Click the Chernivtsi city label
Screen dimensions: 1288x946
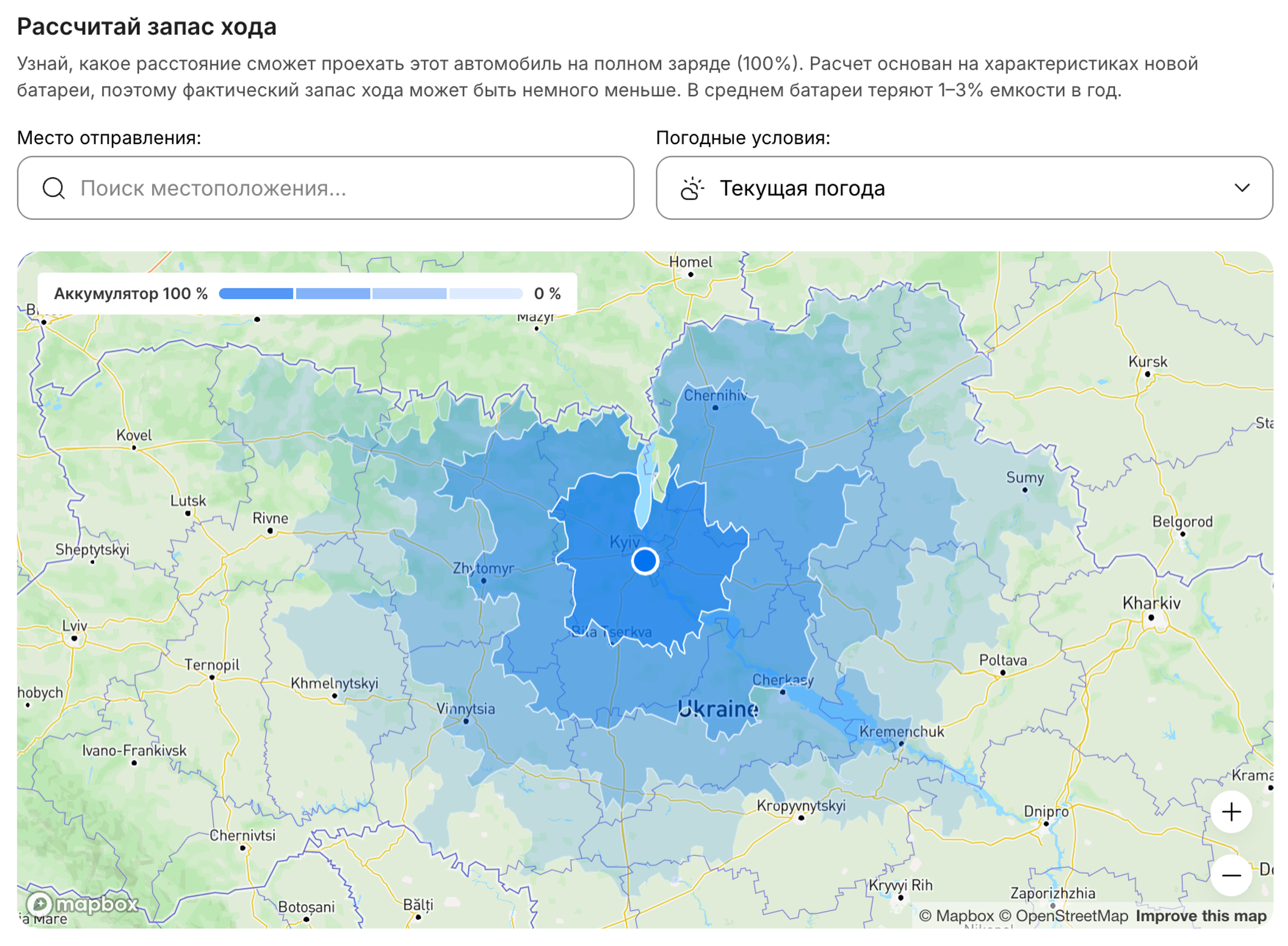pos(242,835)
